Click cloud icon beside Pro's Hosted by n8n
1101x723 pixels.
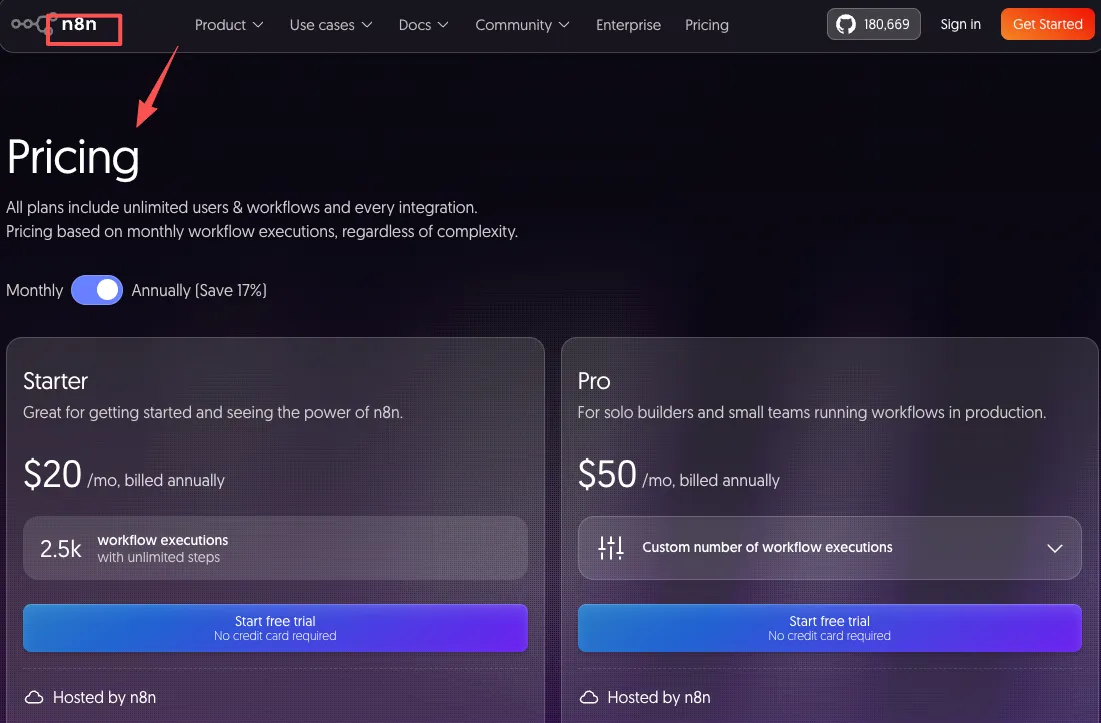(x=588, y=697)
